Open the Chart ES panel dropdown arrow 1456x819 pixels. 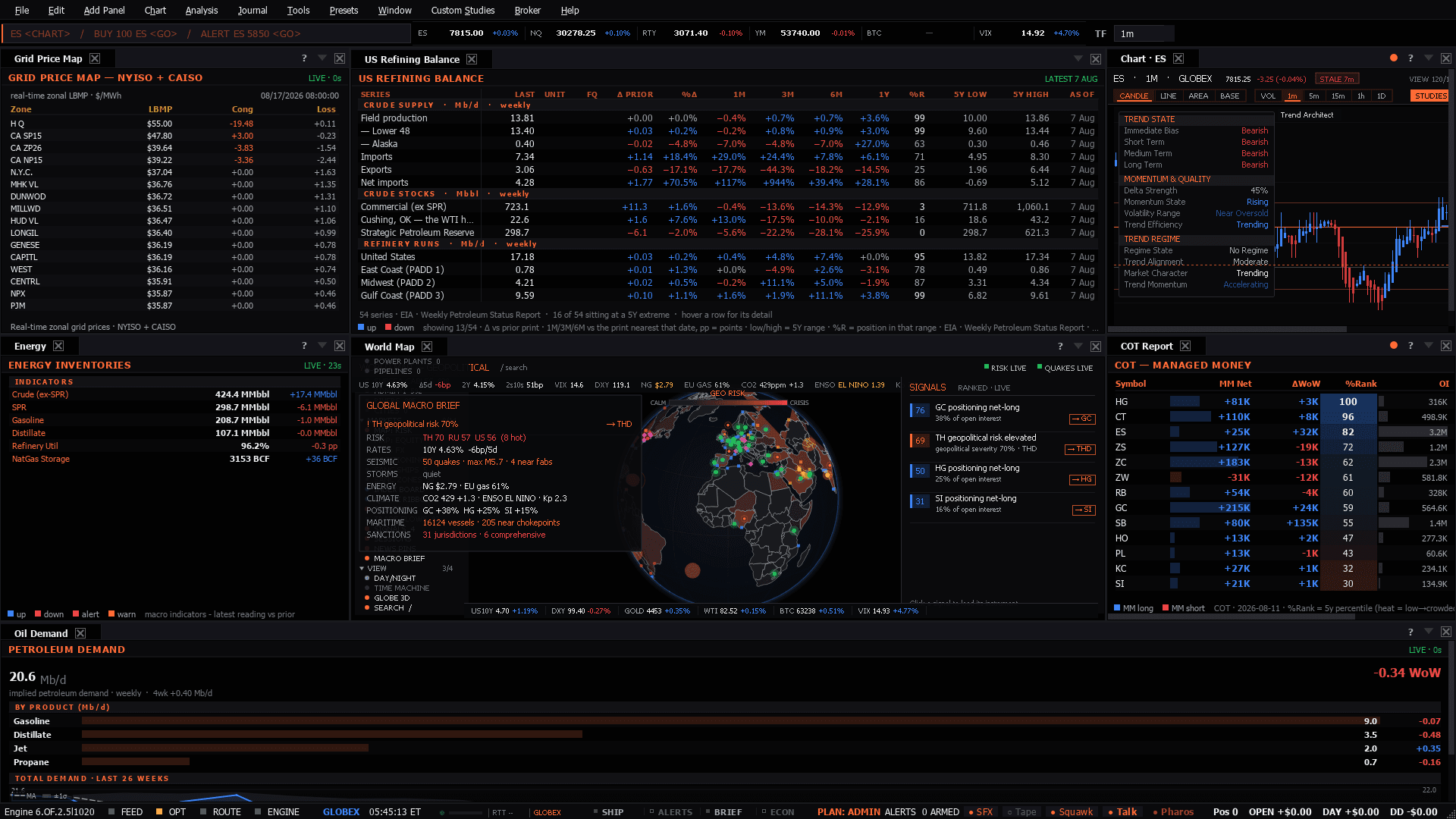tap(1429, 58)
